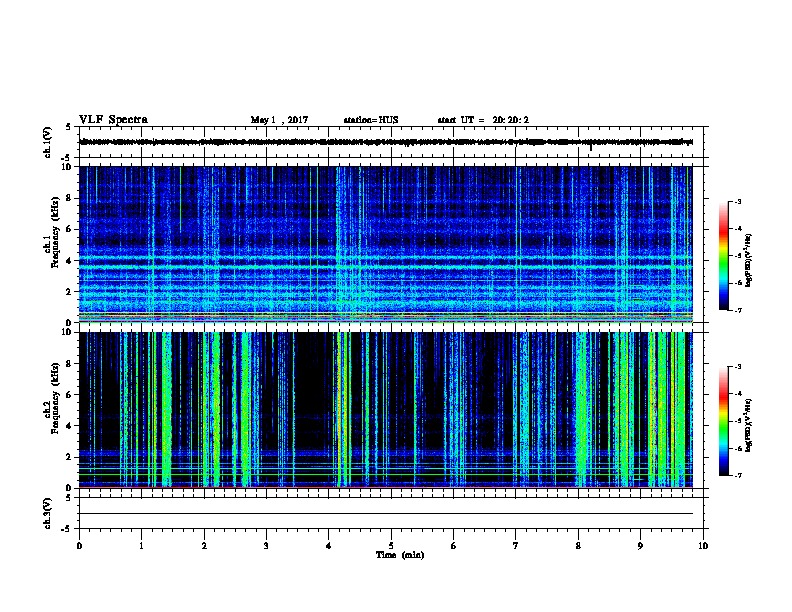
Task: Click the ch.1 spectrogram color scale bar
Action: point(724,256)
